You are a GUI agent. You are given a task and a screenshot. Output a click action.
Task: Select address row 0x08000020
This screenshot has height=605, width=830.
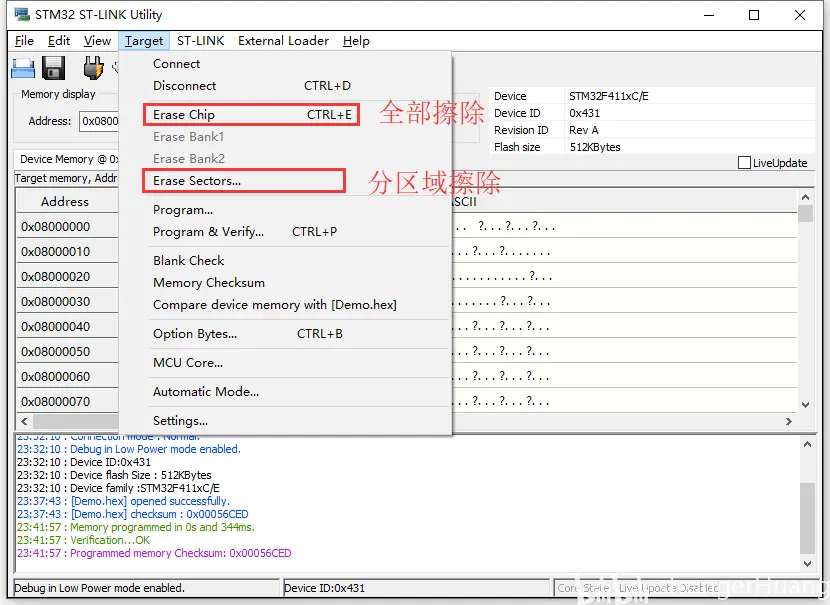[56, 276]
